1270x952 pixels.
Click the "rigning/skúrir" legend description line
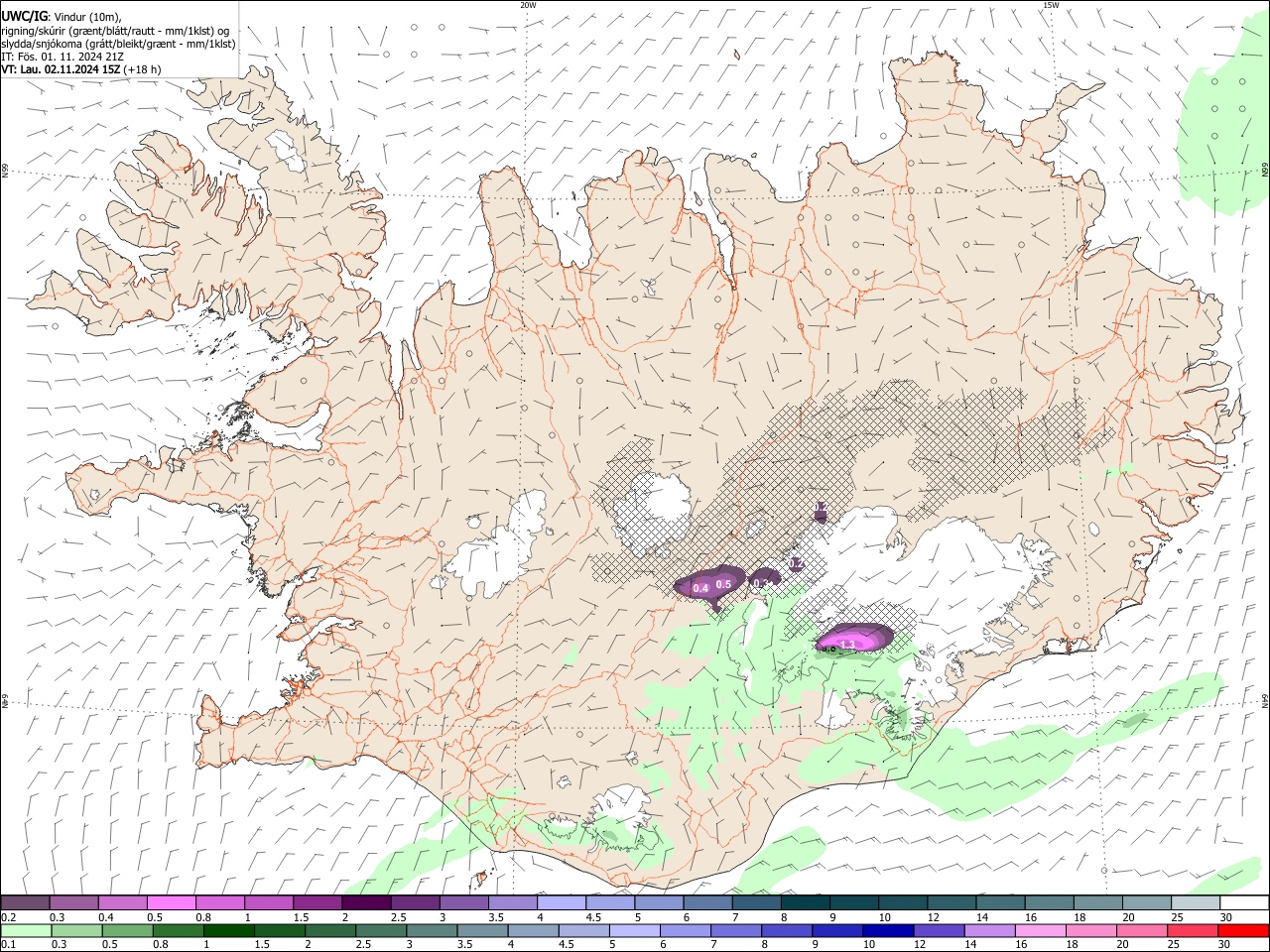(x=116, y=31)
